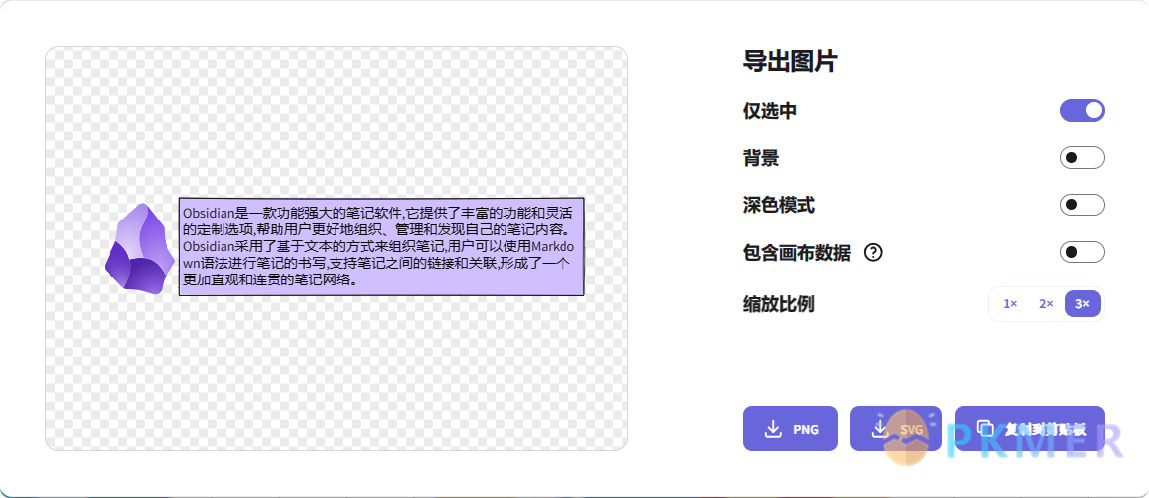Enable the 背景 (background) toggle
1149x498 pixels.
pyautogui.click(x=1082, y=157)
